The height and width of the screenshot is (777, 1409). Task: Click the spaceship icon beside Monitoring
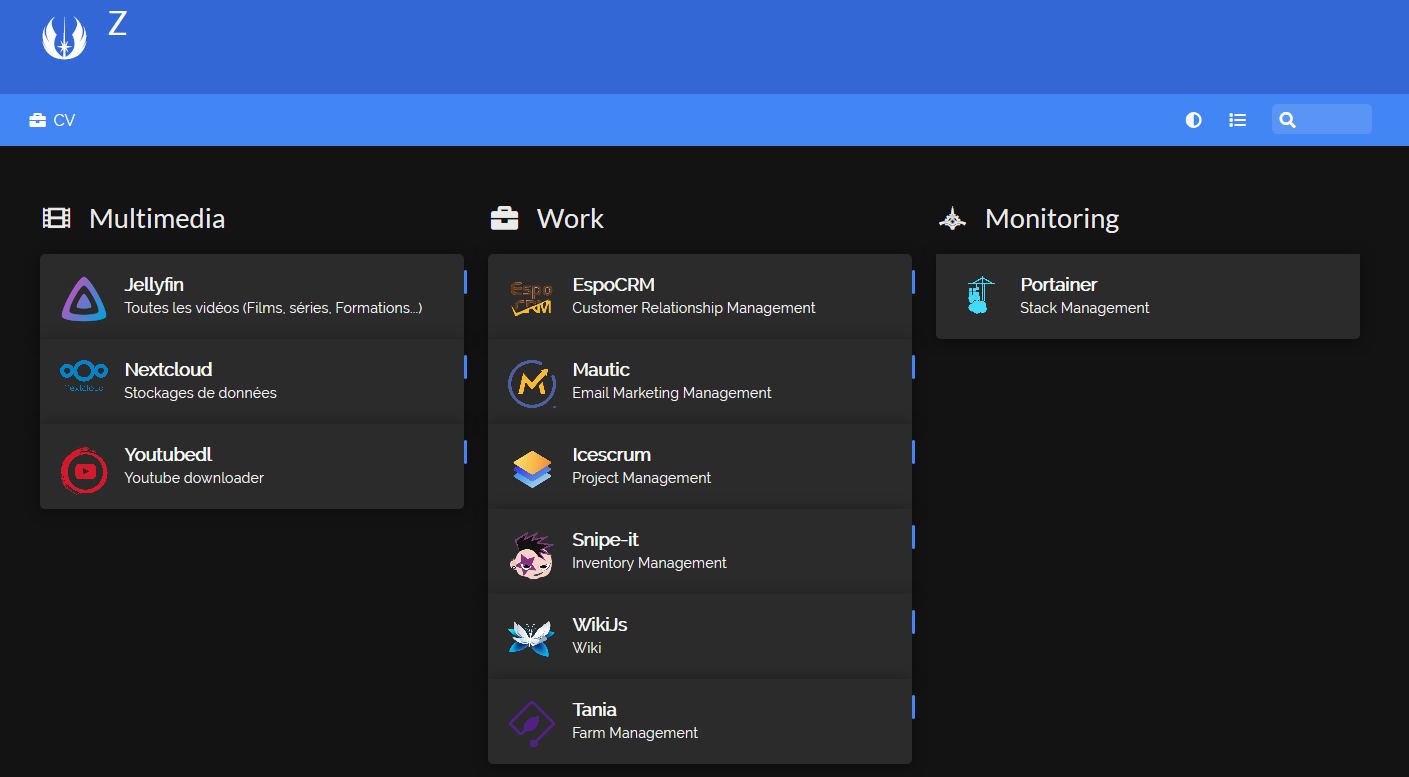[x=953, y=218]
